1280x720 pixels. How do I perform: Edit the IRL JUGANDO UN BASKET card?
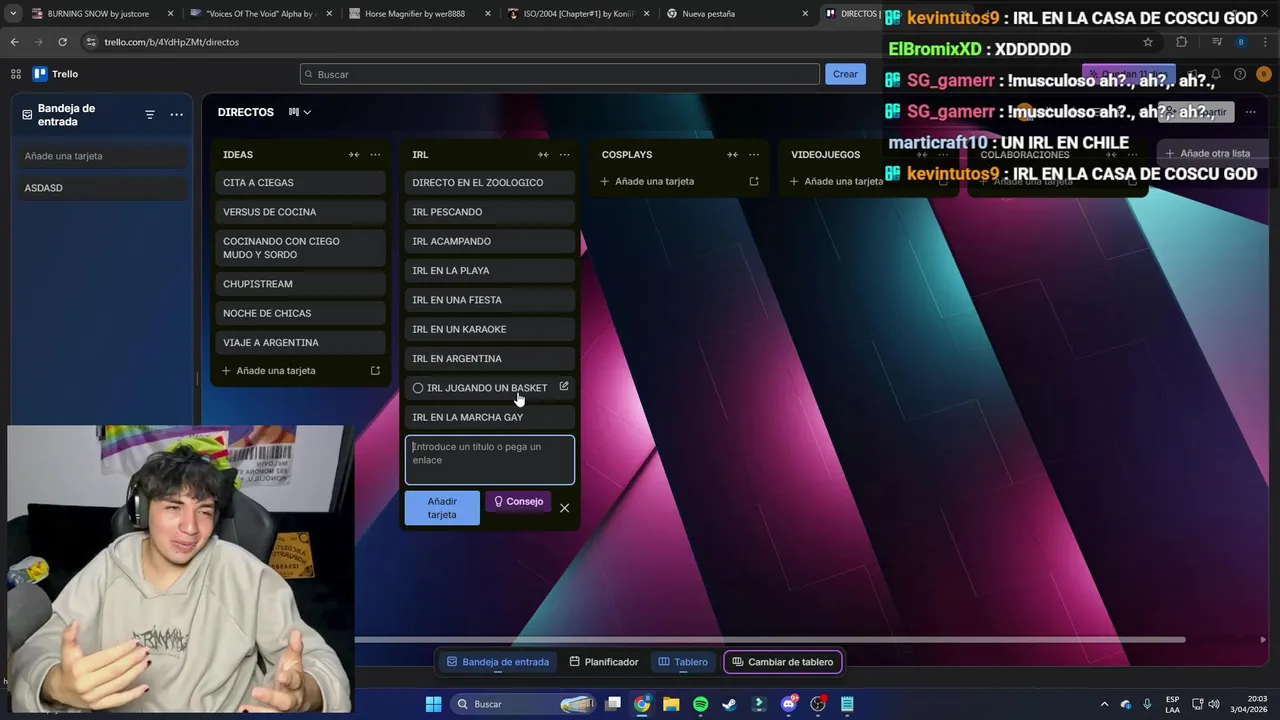564,387
